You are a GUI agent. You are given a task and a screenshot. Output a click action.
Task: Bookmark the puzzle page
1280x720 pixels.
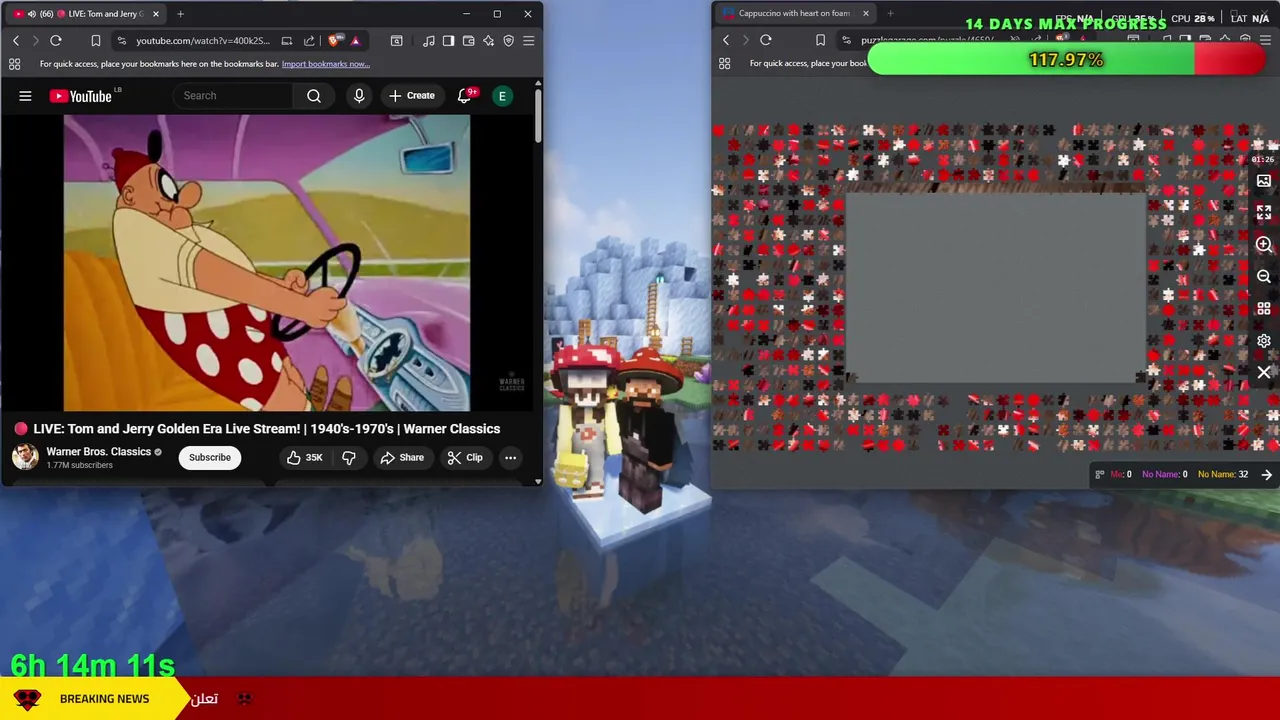tap(820, 40)
